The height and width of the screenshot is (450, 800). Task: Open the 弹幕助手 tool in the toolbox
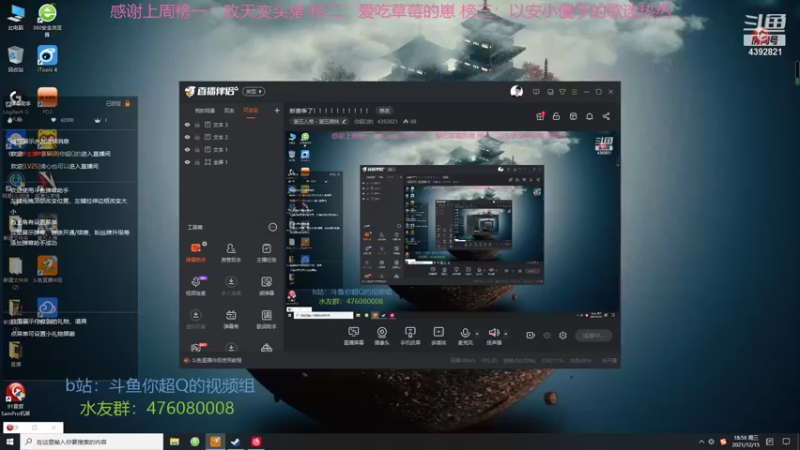195,252
